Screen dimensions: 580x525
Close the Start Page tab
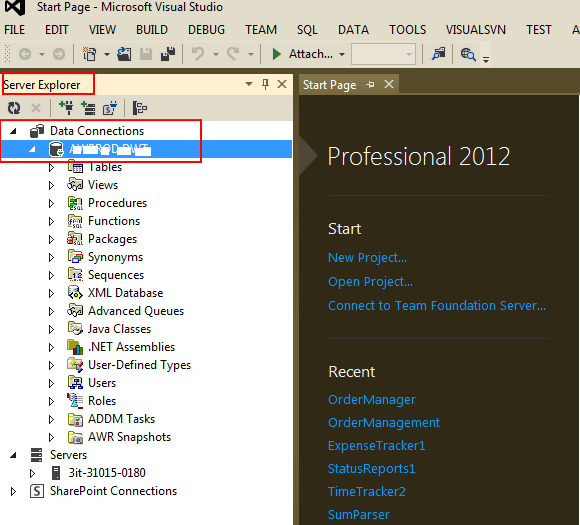[389, 84]
